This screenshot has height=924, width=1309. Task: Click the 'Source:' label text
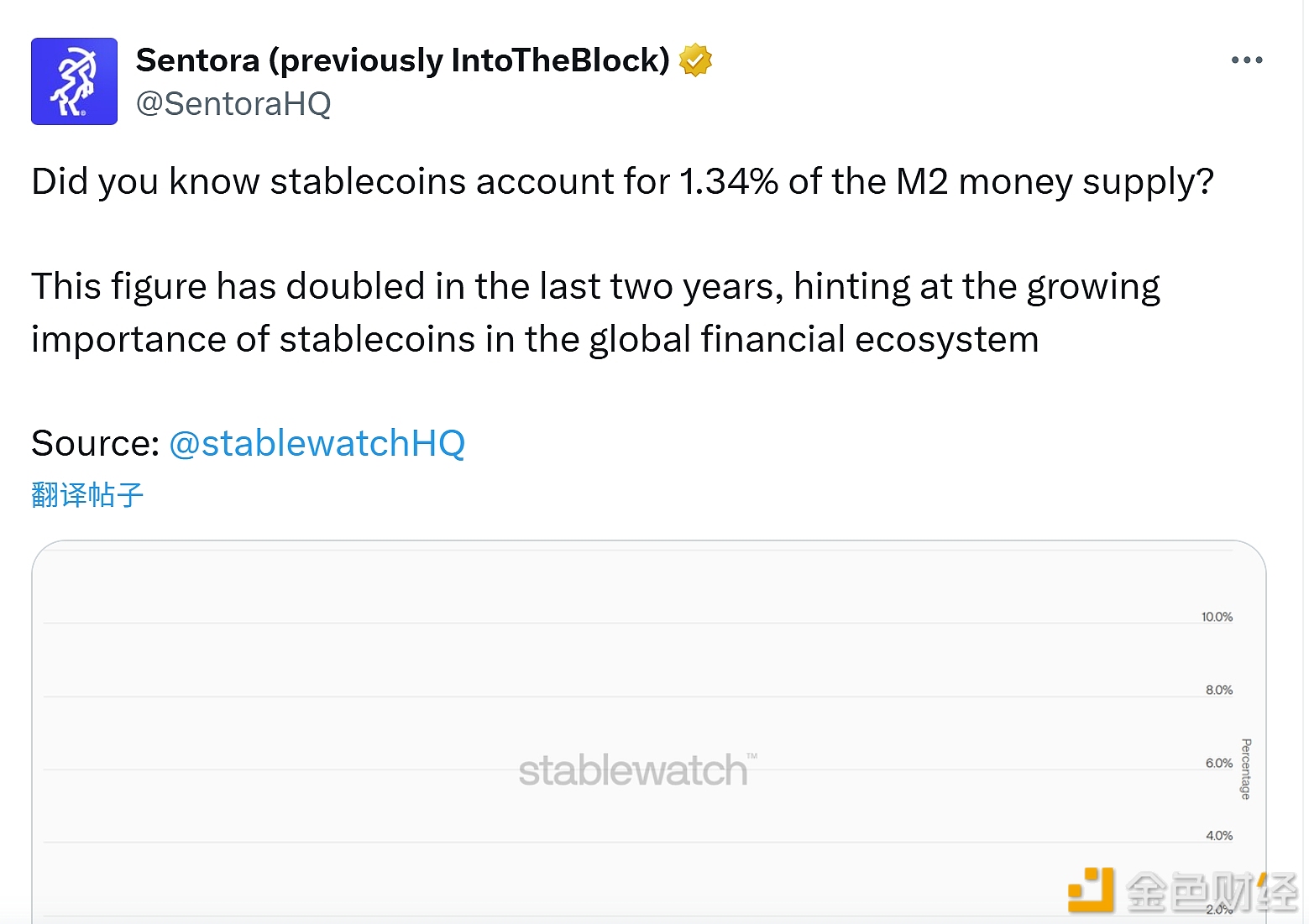tap(95, 443)
